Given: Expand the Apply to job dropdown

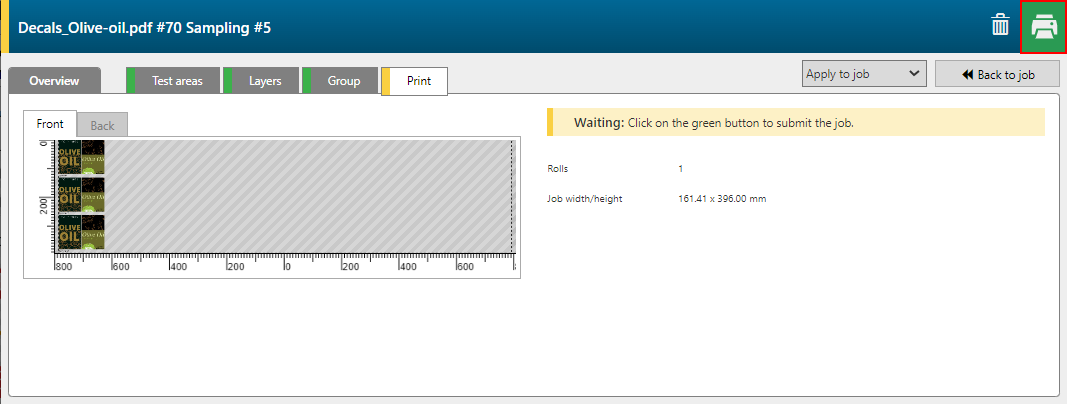Looking at the screenshot, I should [864, 74].
